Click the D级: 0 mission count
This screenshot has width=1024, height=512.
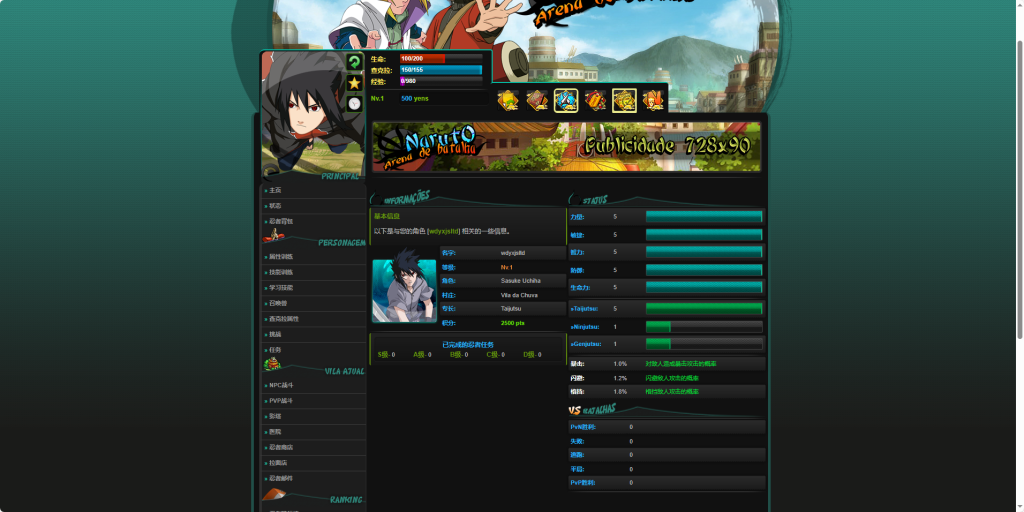(532, 355)
